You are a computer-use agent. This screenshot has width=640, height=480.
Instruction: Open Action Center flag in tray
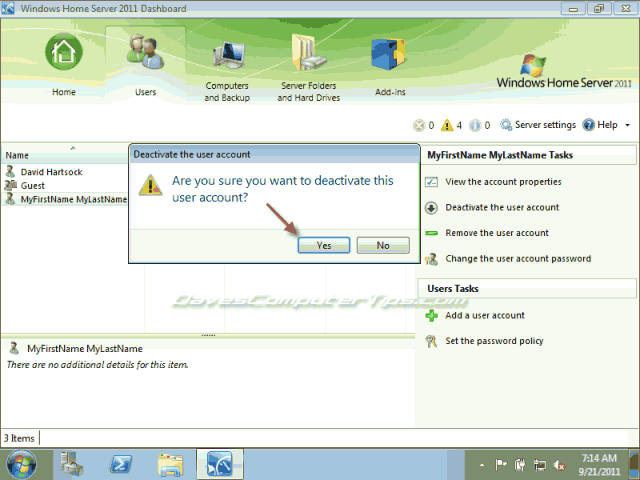pos(501,464)
